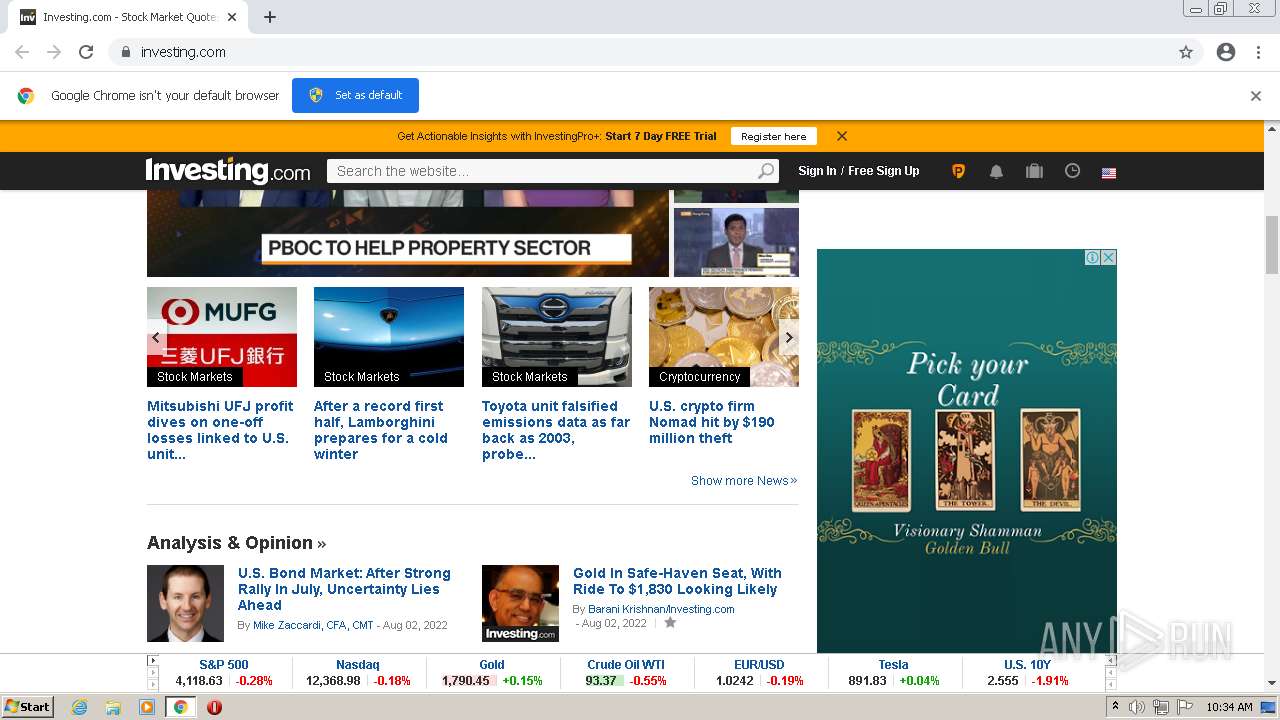Open the InvestingPro icon in header

(958, 171)
